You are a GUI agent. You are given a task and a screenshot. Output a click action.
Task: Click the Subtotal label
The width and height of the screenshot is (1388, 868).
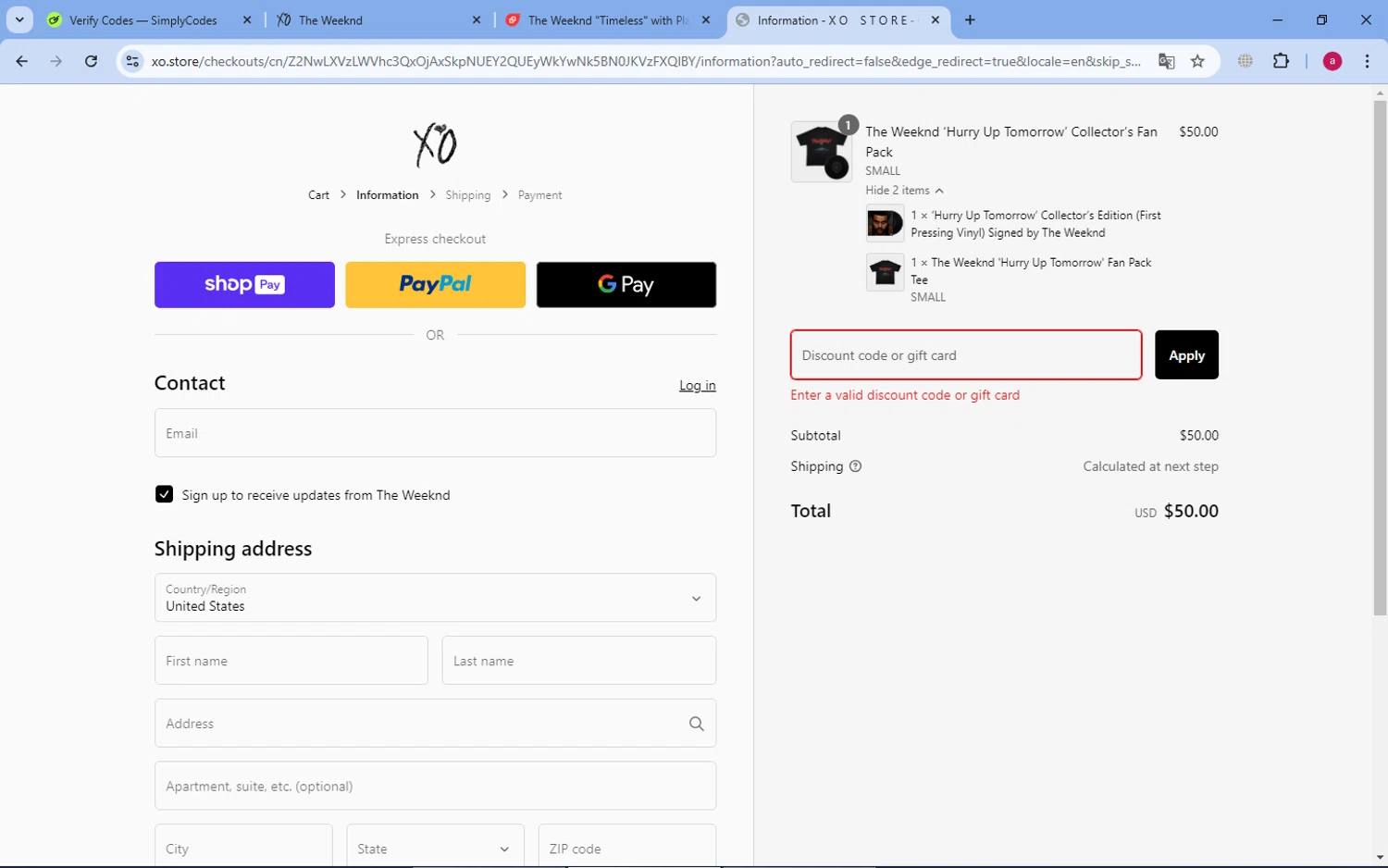[815, 436]
